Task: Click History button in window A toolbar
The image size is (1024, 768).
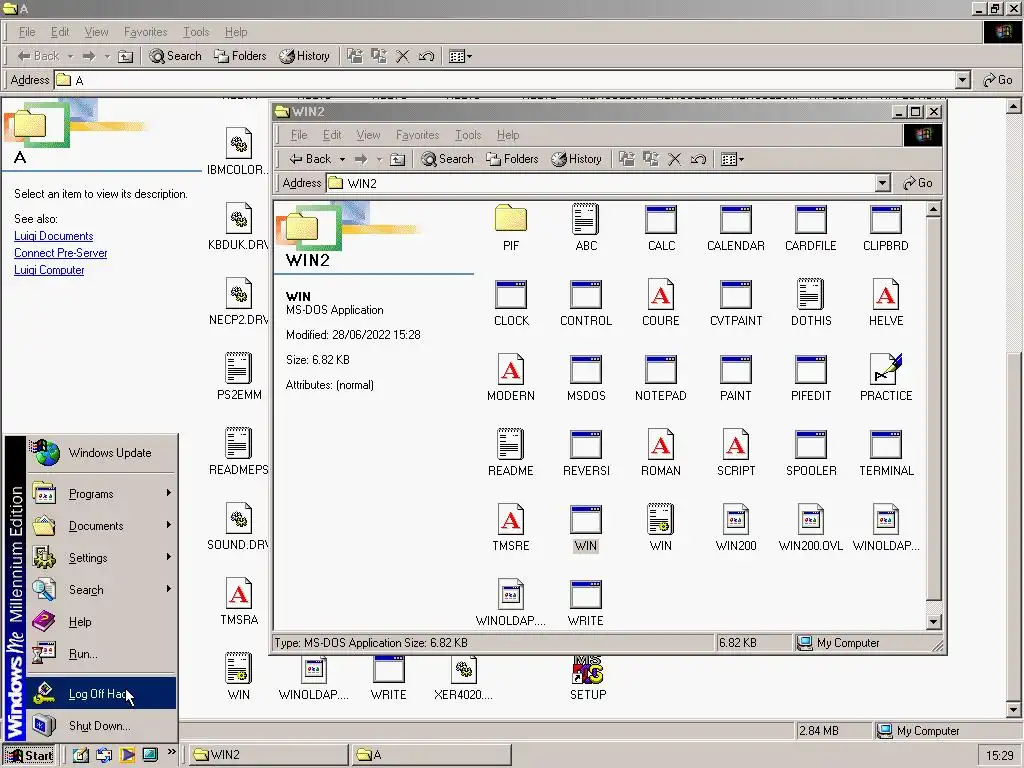Action: (x=304, y=56)
